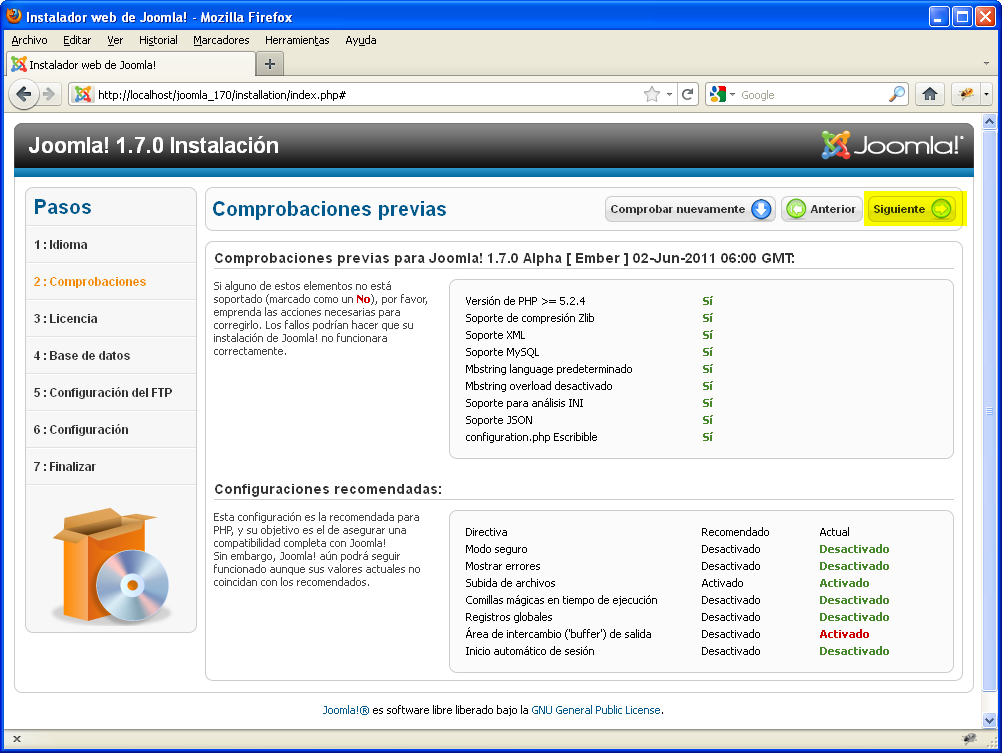Click the page scrollbar down arrow
1002x753 pixels.
pyautogui.click(x=989, y=720)
